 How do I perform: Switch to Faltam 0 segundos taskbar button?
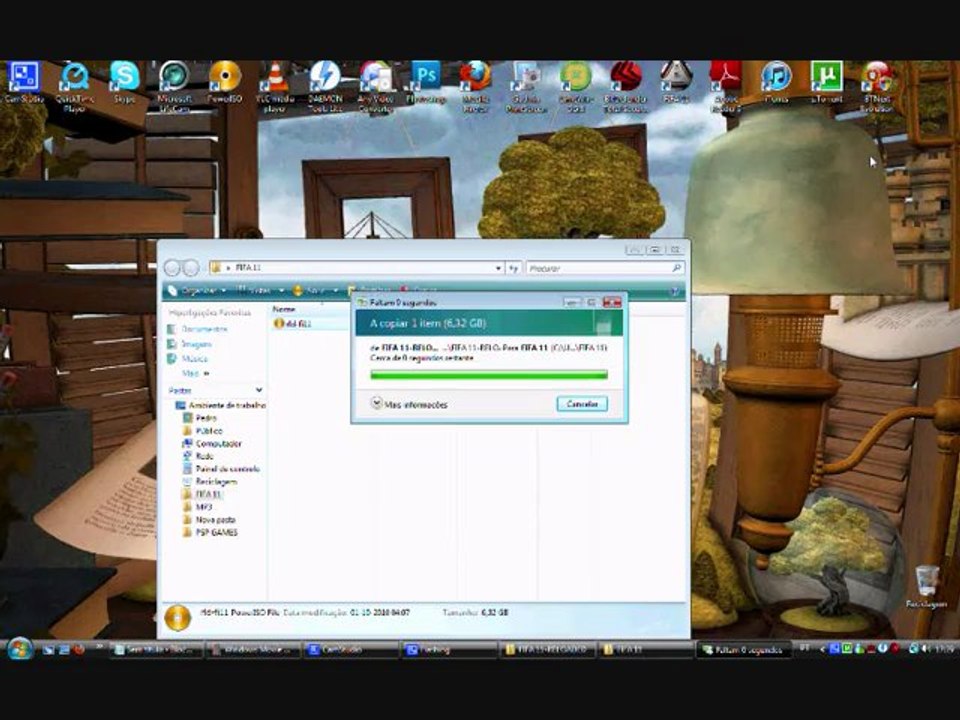743,650
